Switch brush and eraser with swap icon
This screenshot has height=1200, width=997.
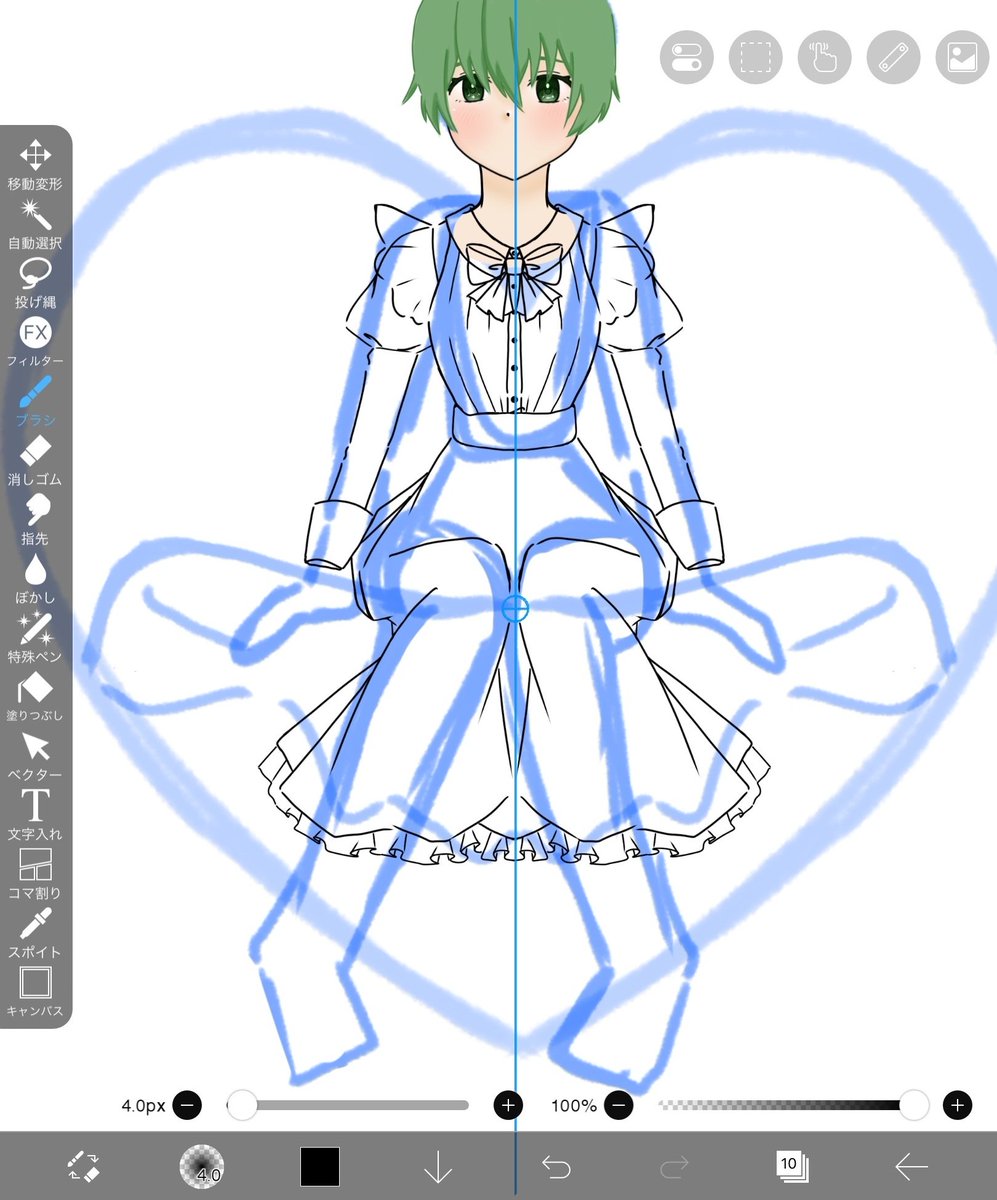[x=82, y=1166]
